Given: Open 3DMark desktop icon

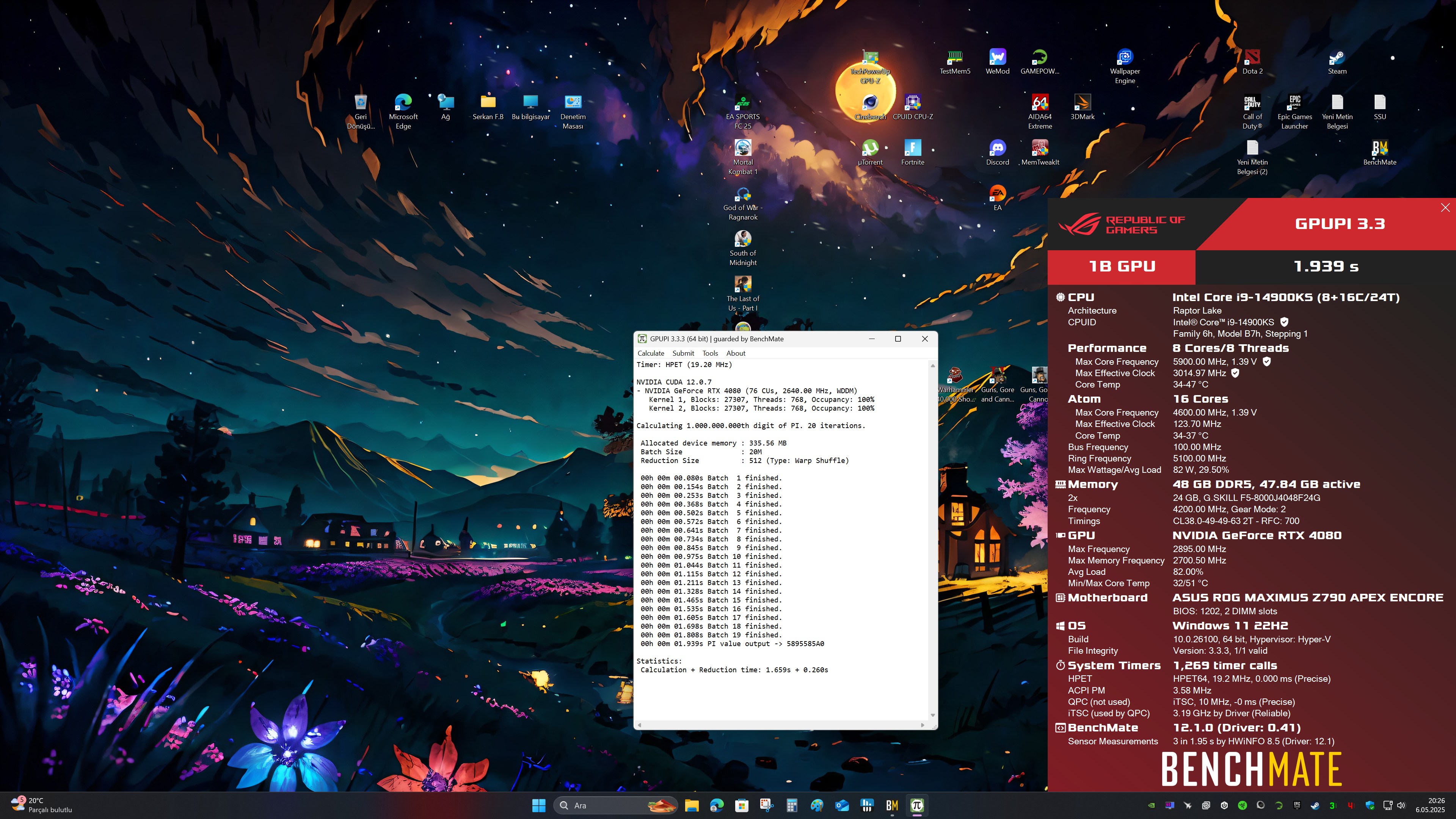Looking at the screenshot, I should click(1082, 107).
